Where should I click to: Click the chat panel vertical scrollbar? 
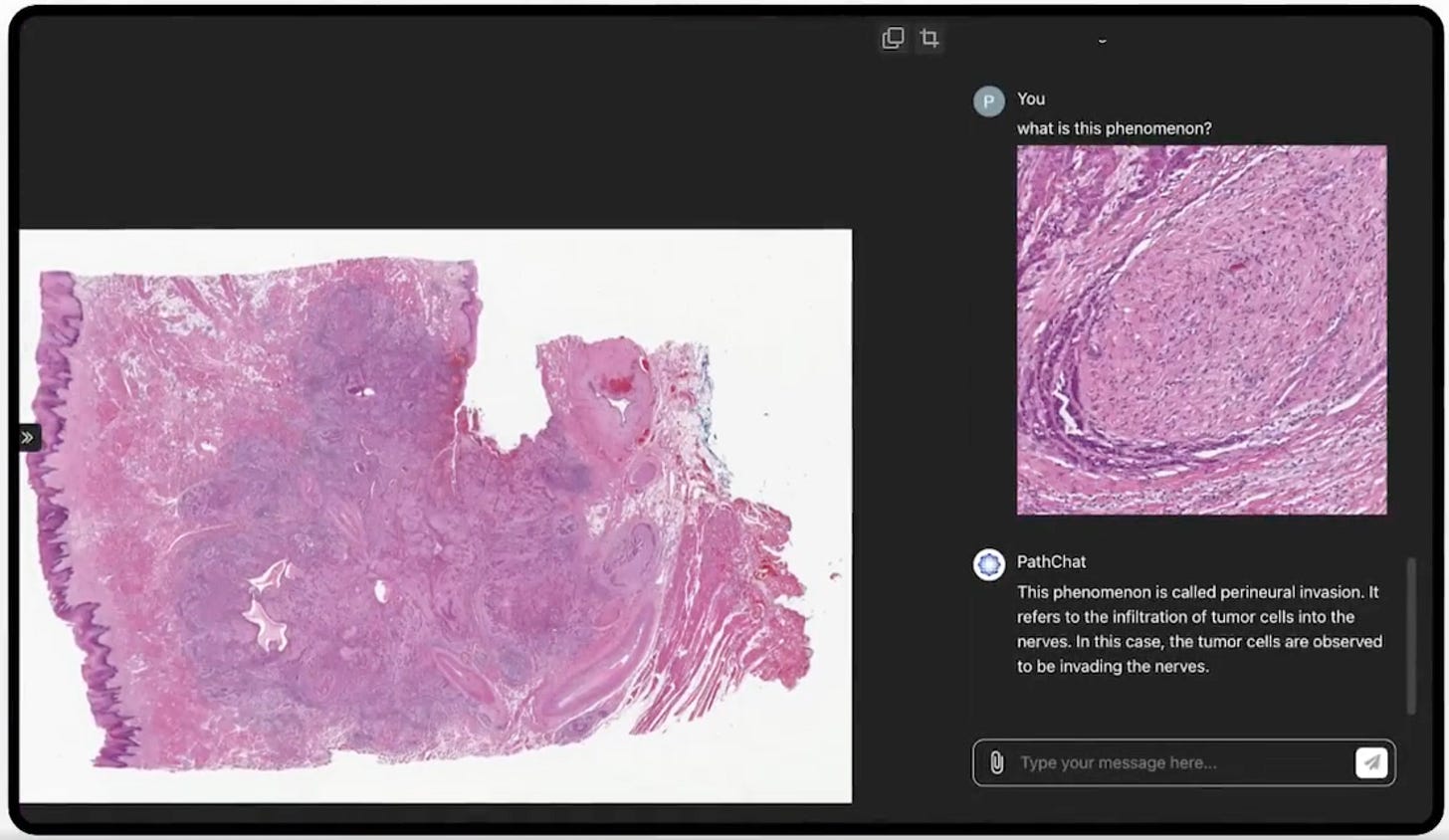[x=1410, y=636]
